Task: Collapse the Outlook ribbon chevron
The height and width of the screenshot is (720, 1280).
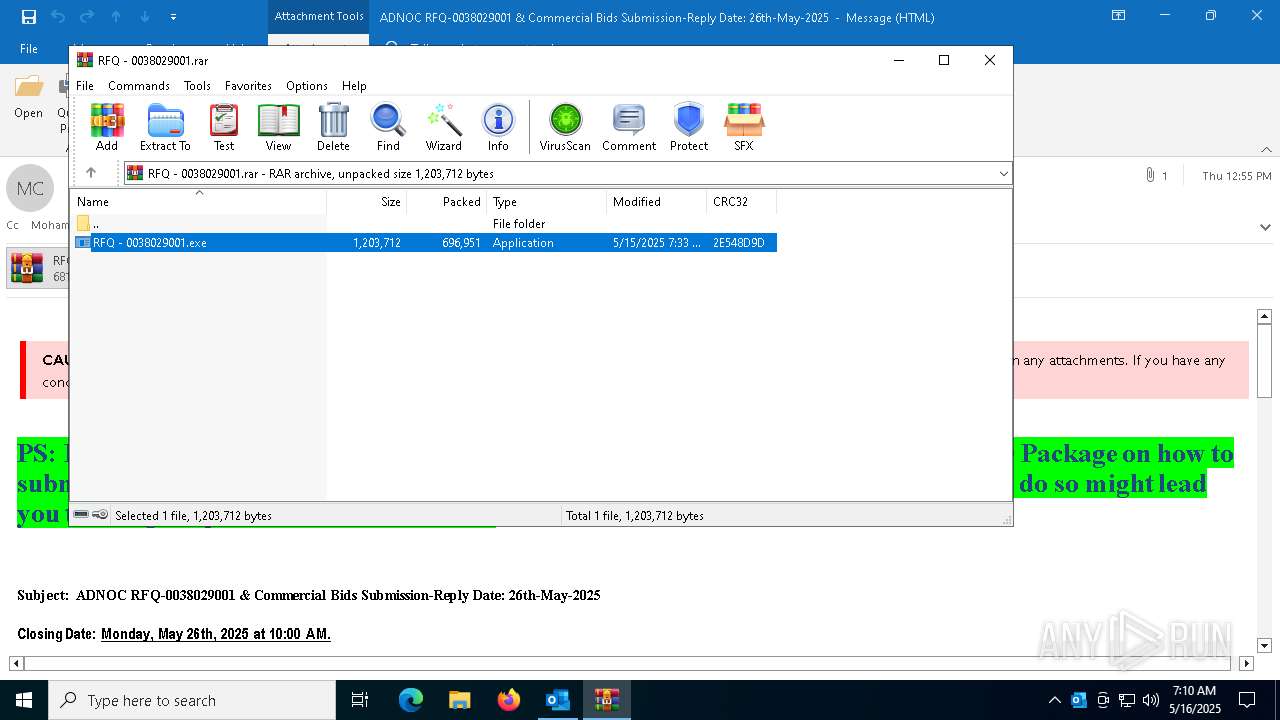Action: [x=1265, y=149]
